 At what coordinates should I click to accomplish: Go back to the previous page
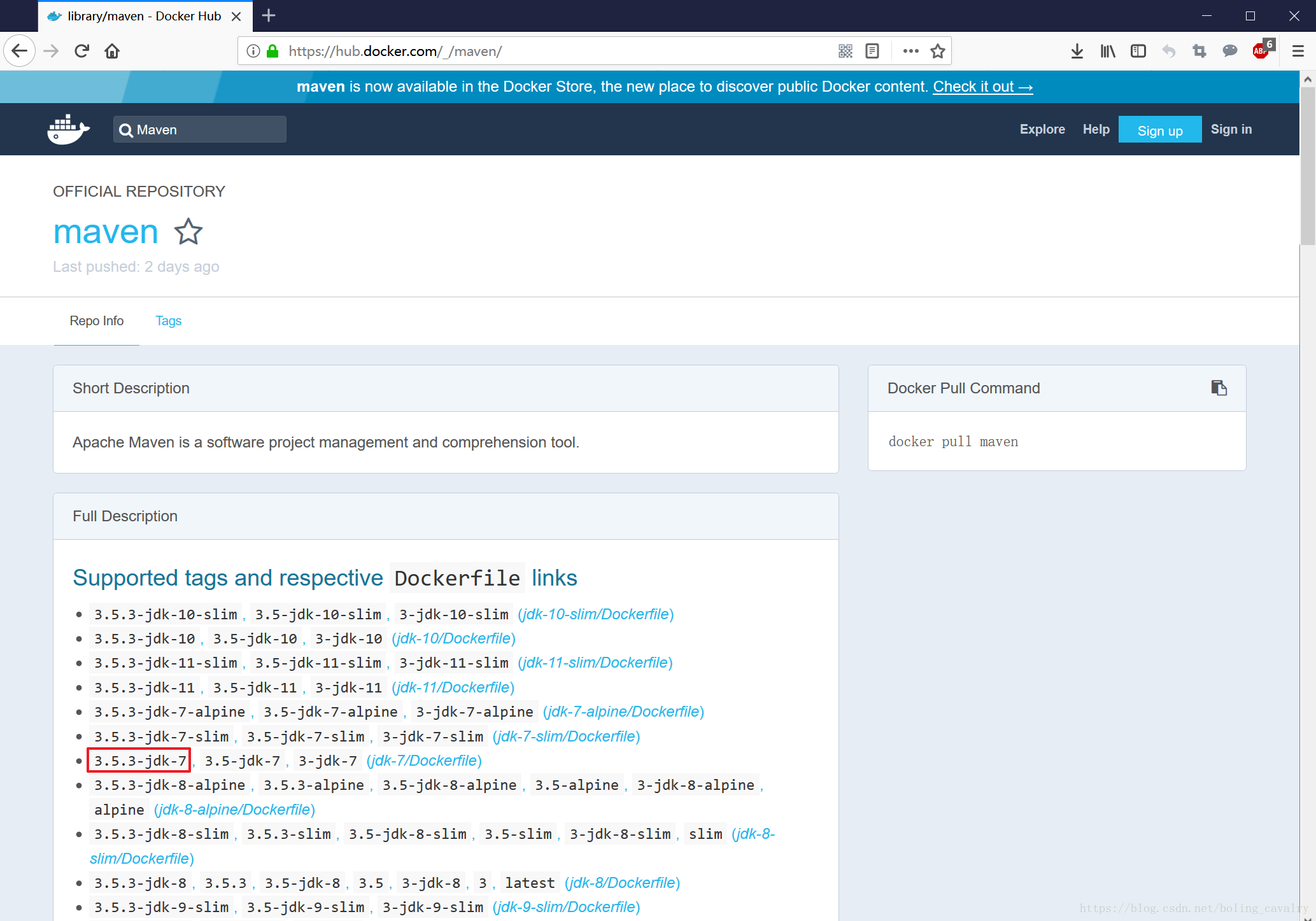click(20, 51)
